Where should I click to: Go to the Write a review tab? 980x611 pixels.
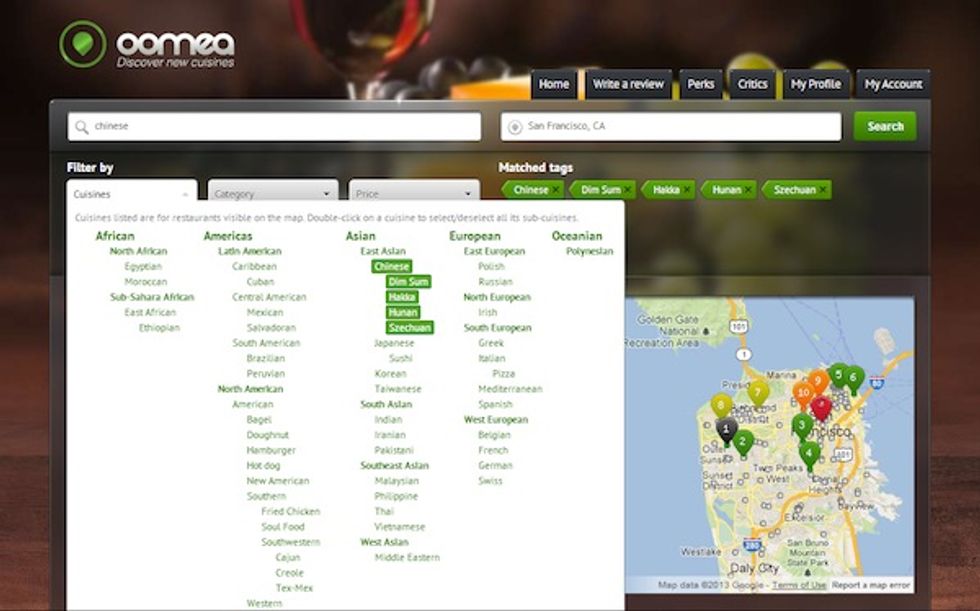pos(629,84)
